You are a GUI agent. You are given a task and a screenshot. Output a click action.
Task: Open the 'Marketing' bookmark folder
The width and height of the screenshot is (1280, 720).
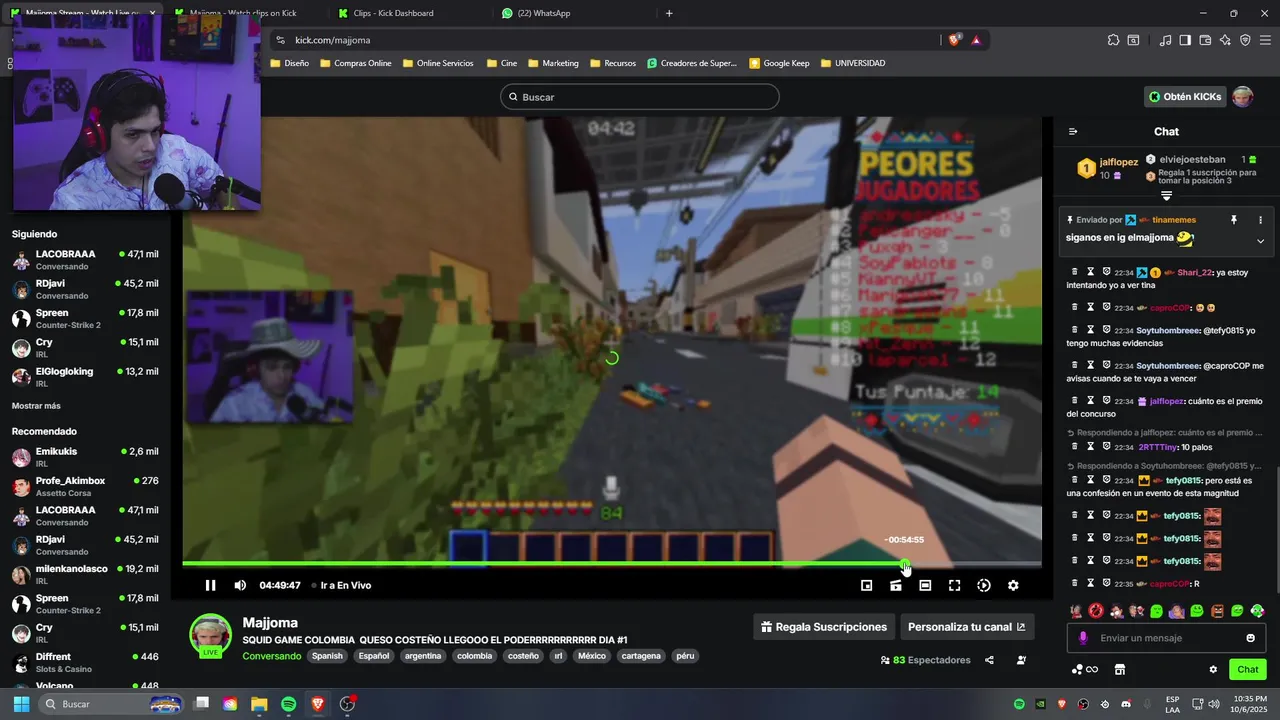[x=553, y=63]
